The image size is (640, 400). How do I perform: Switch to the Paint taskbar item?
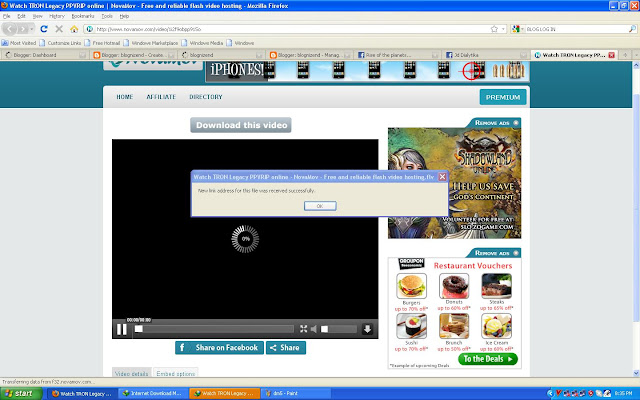[296, 393]
